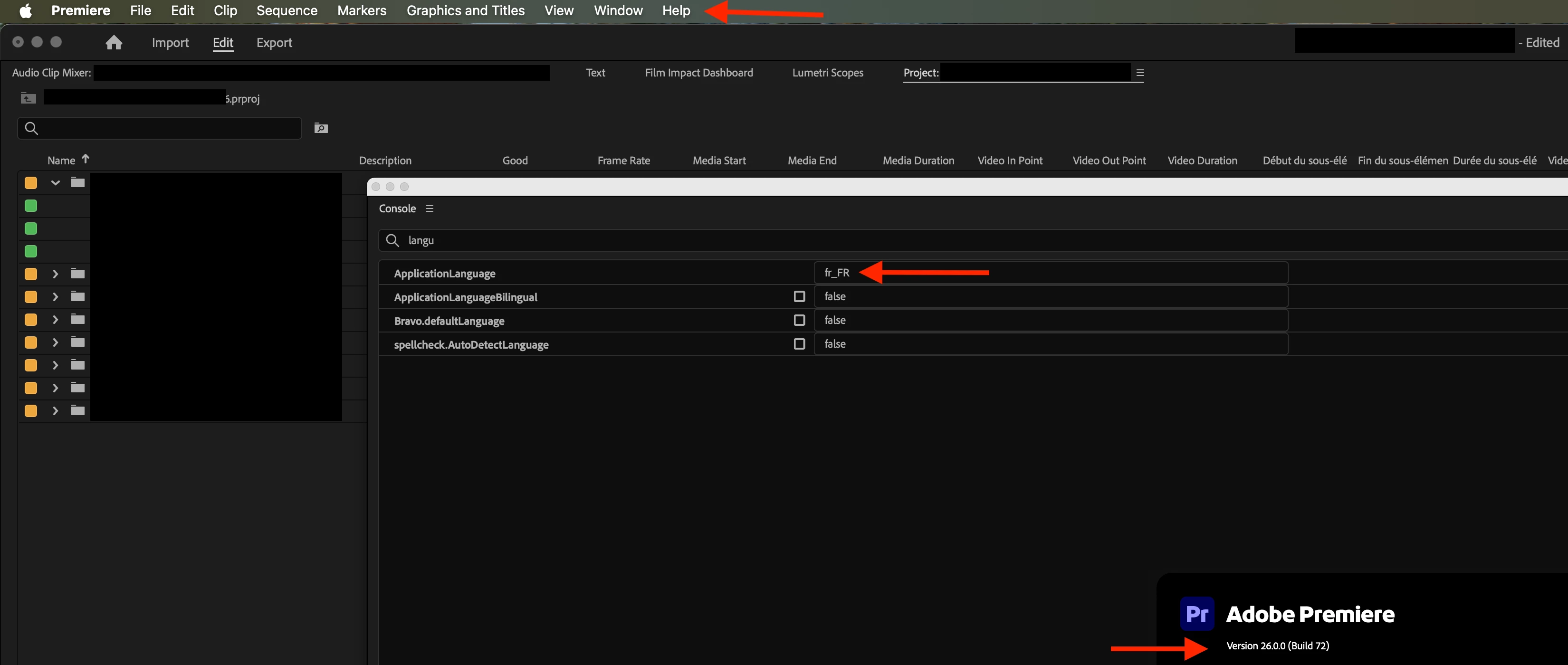Image resolution: width=1568 pixels, height=665 pixels.
Task: Click the Version 26.0.0 (Build 72) text
Action: point(1277,646)
